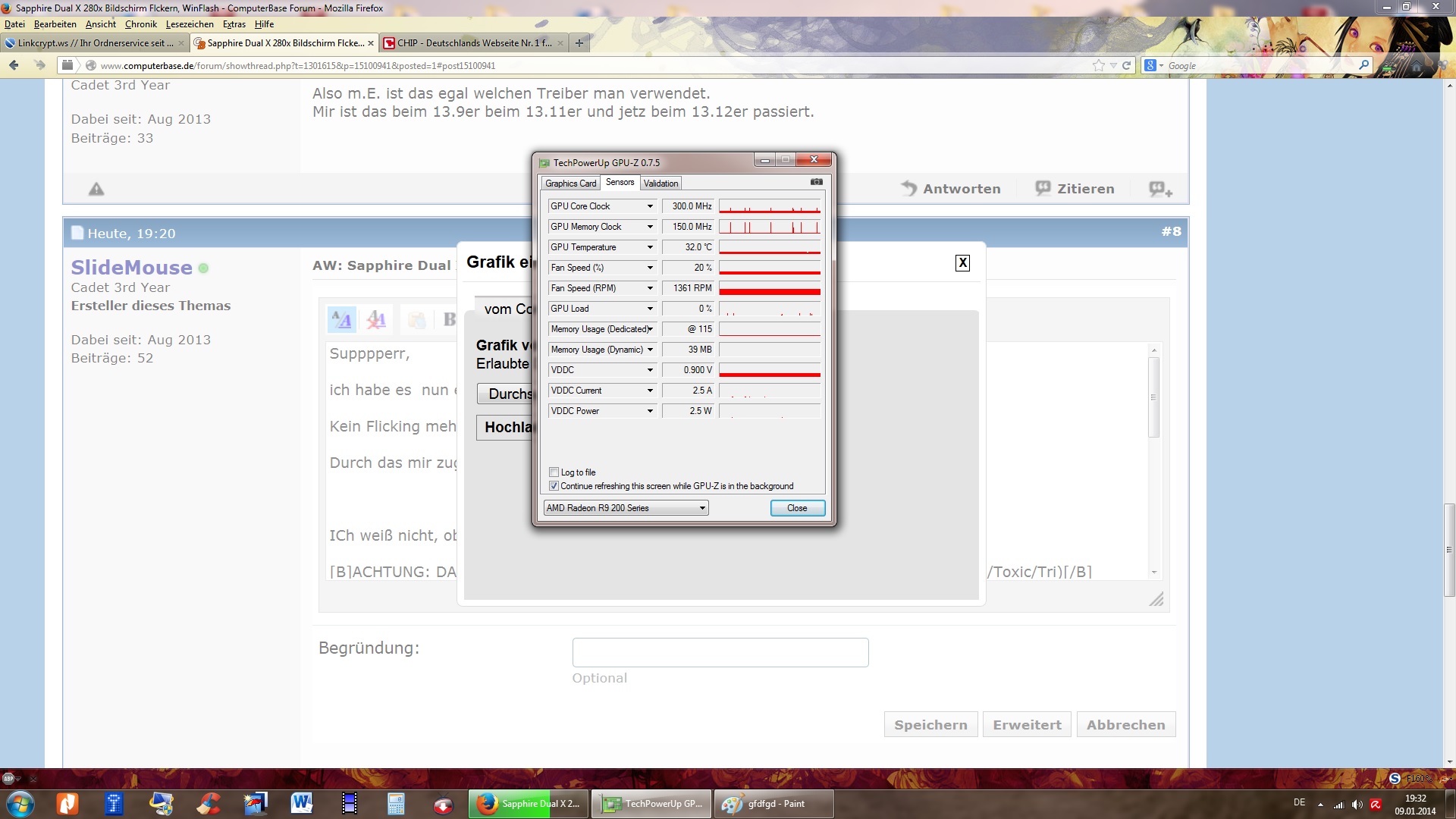The image size is (1456, 819).
Task: Bookmark page with star icon
Action: pyautogui.click(x=1098, y=65)
